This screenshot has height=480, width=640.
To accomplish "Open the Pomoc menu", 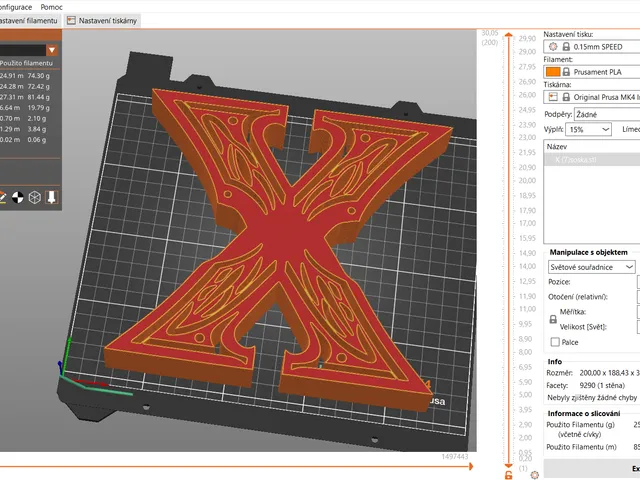I will tap(51, 7).
